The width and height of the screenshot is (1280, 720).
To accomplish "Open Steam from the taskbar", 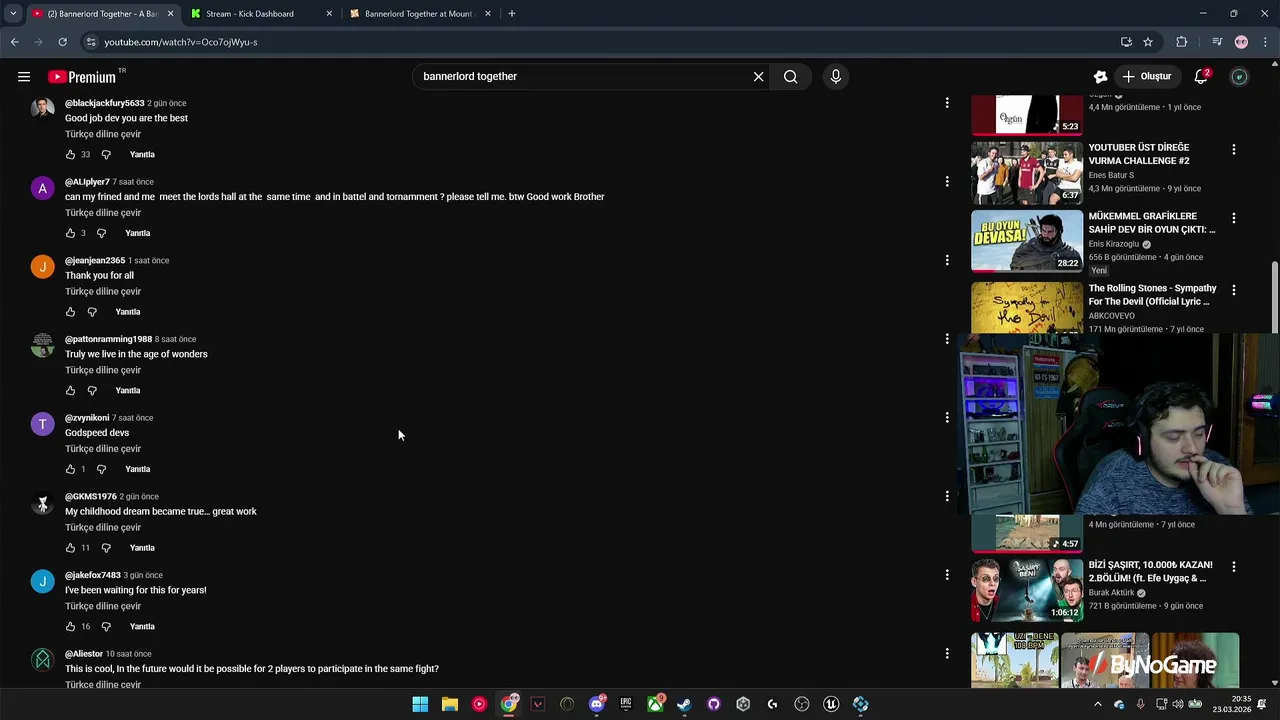I will click(x=684, y=704).
